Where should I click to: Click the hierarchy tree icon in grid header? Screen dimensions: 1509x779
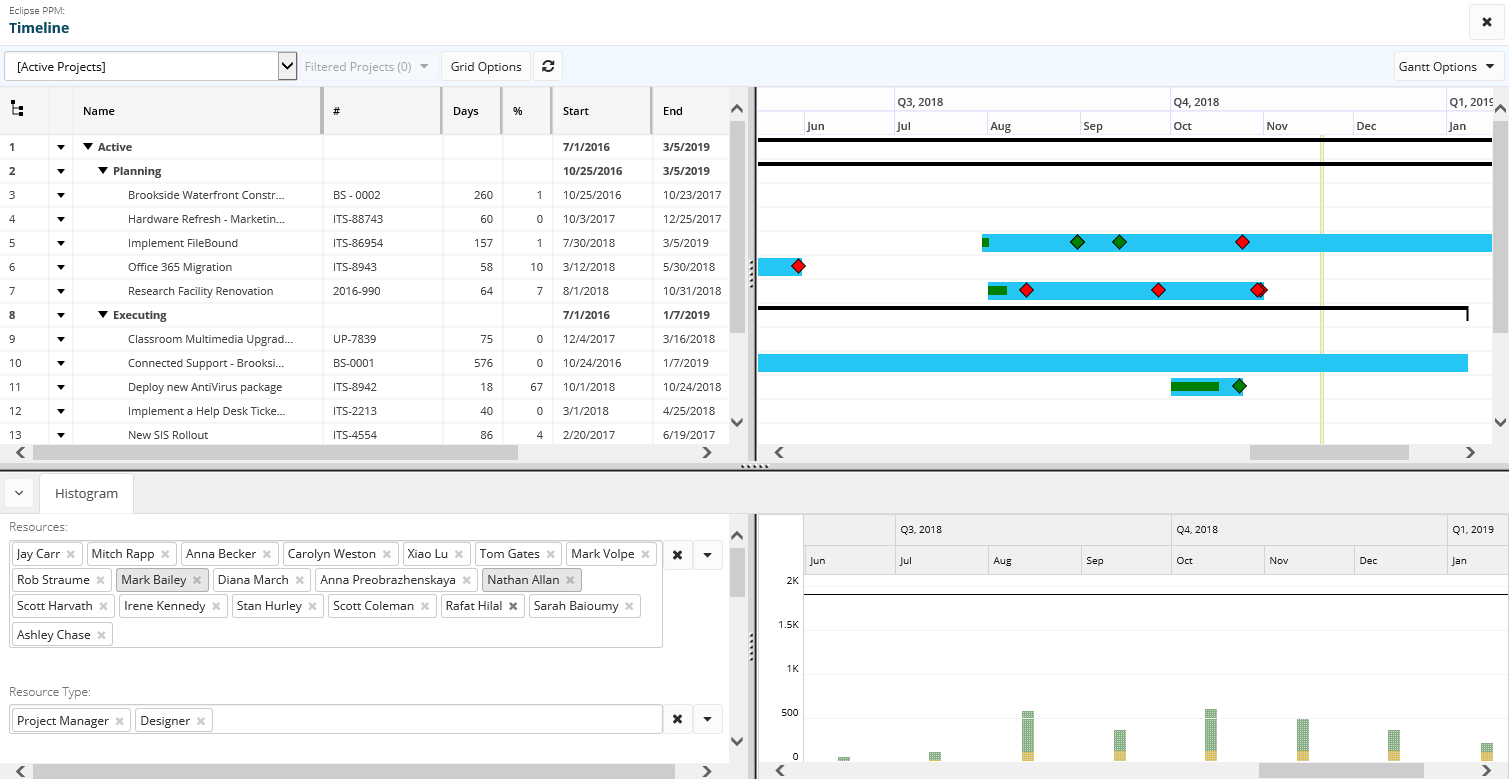tap(17, 110)
